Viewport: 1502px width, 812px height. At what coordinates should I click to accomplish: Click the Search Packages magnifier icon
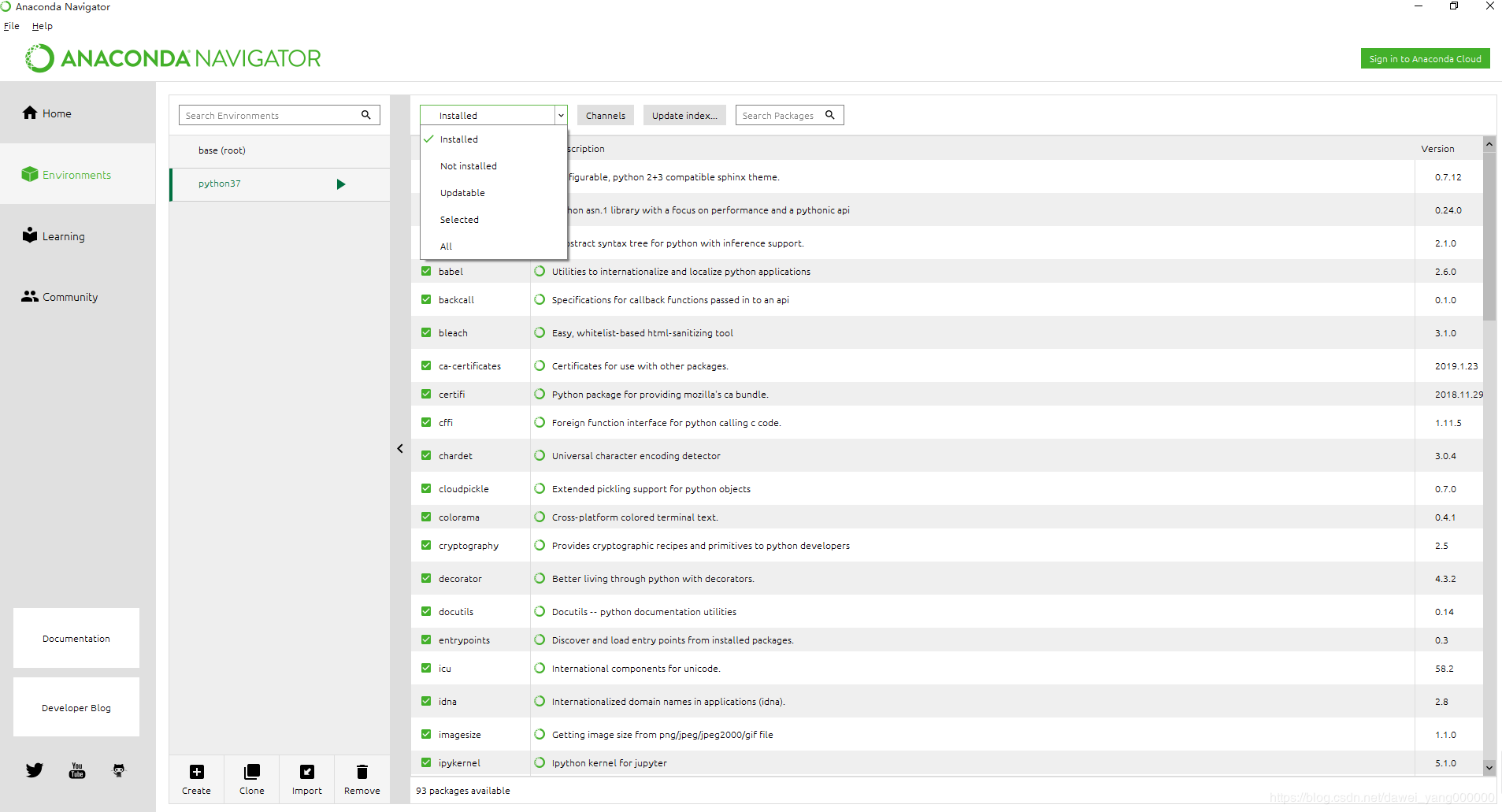point(830,115)
